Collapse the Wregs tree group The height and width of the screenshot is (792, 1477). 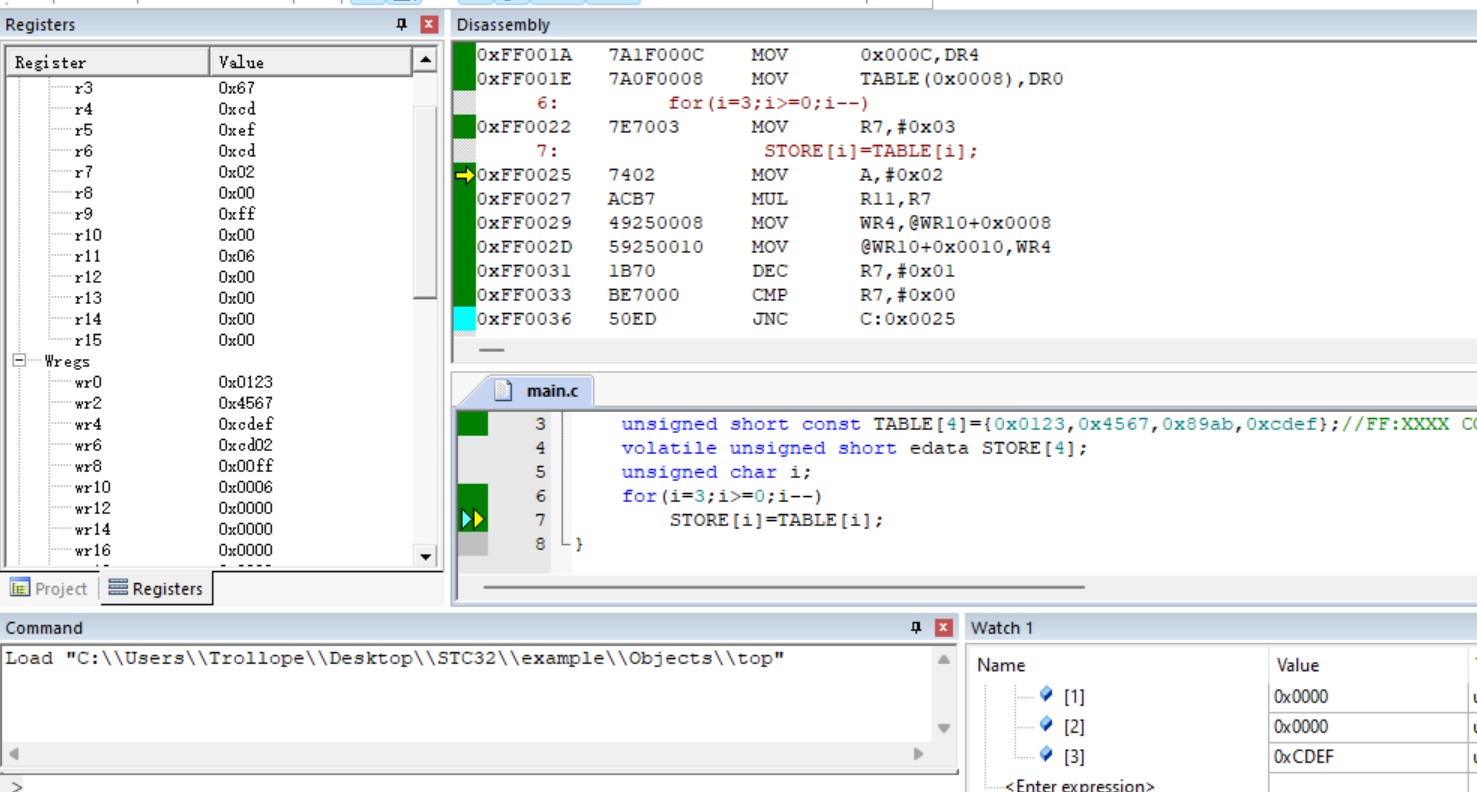[19, 361]
